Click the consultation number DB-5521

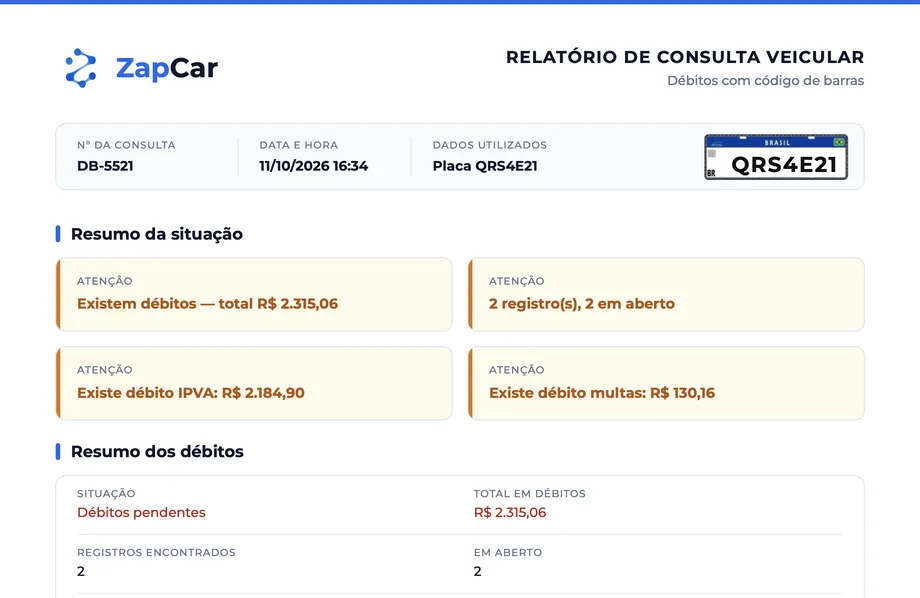coord(105,166)
